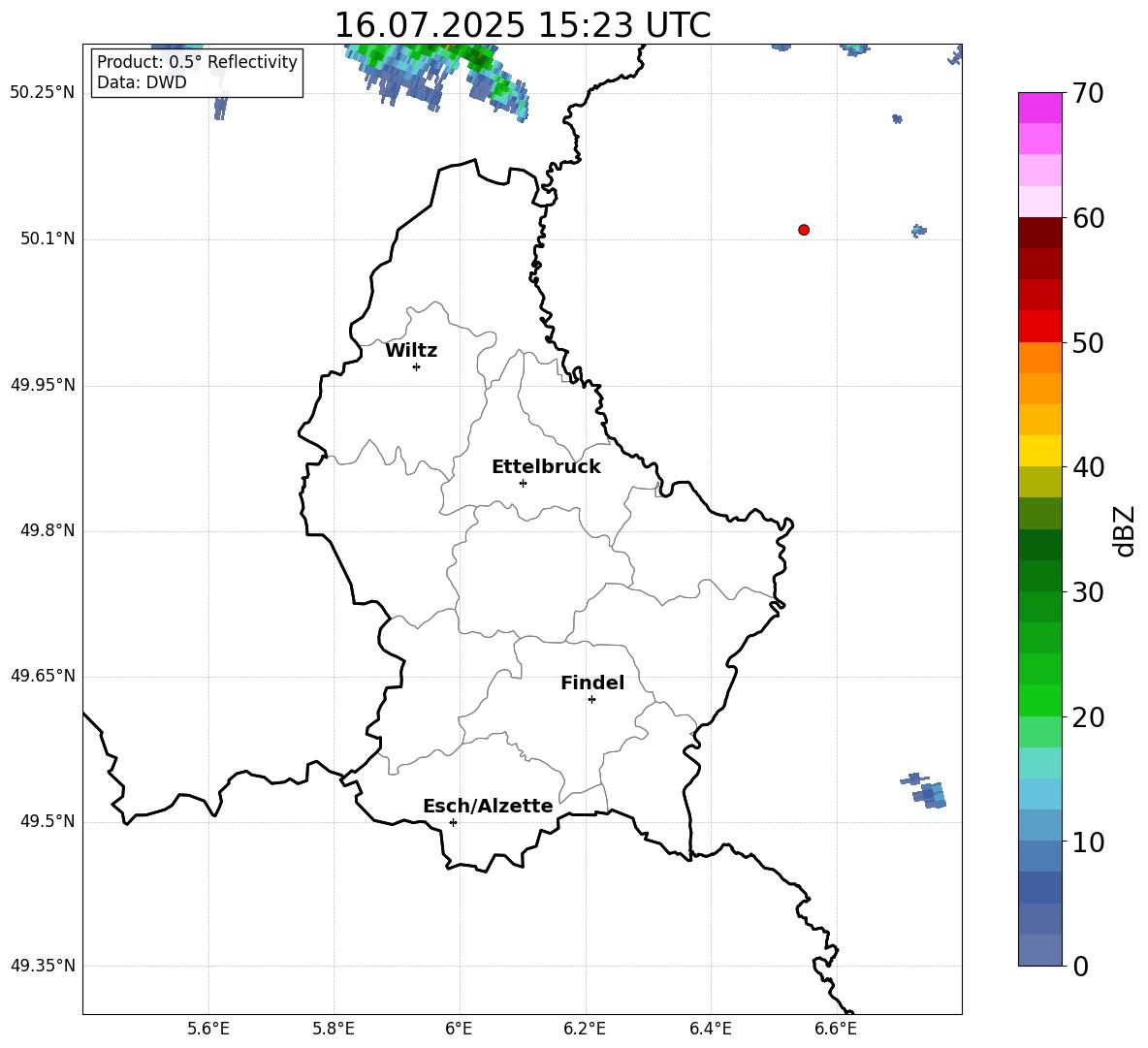Click the Findel station cross marker
Viewport: 1148px width, 1048px height.
coord(591,700)
